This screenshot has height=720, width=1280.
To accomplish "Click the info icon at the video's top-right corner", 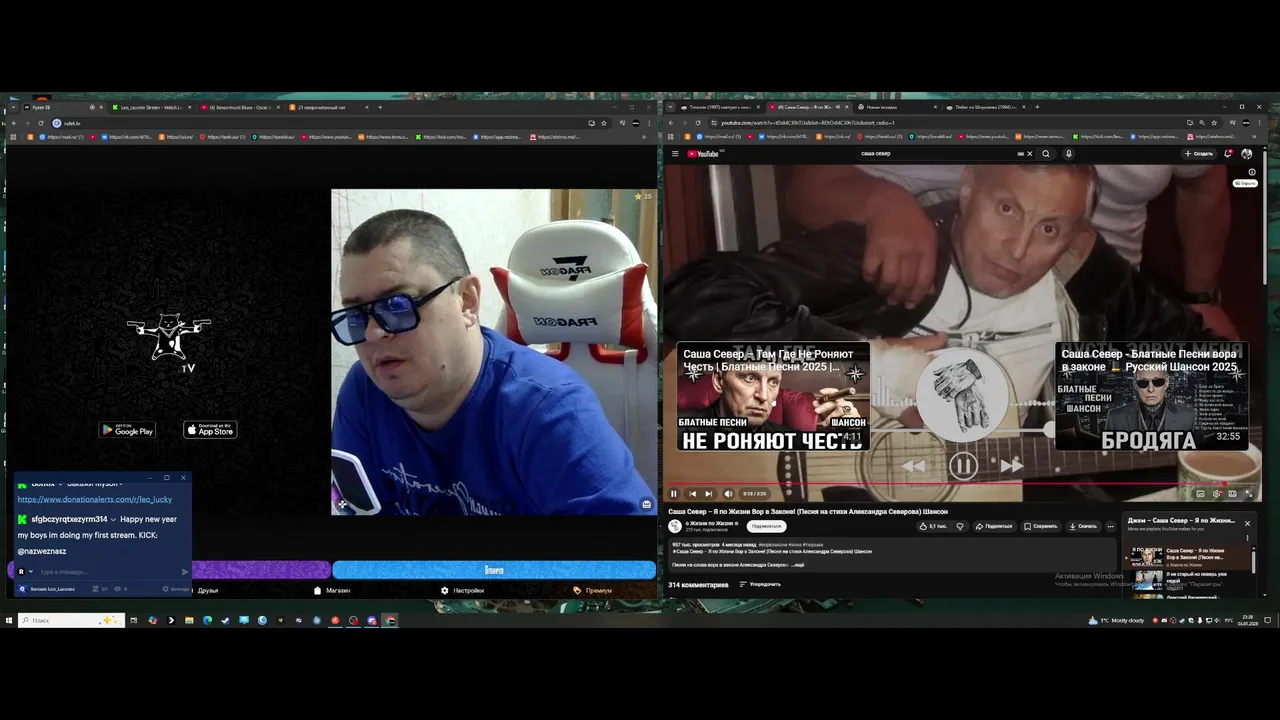I will click(1252, 172).
